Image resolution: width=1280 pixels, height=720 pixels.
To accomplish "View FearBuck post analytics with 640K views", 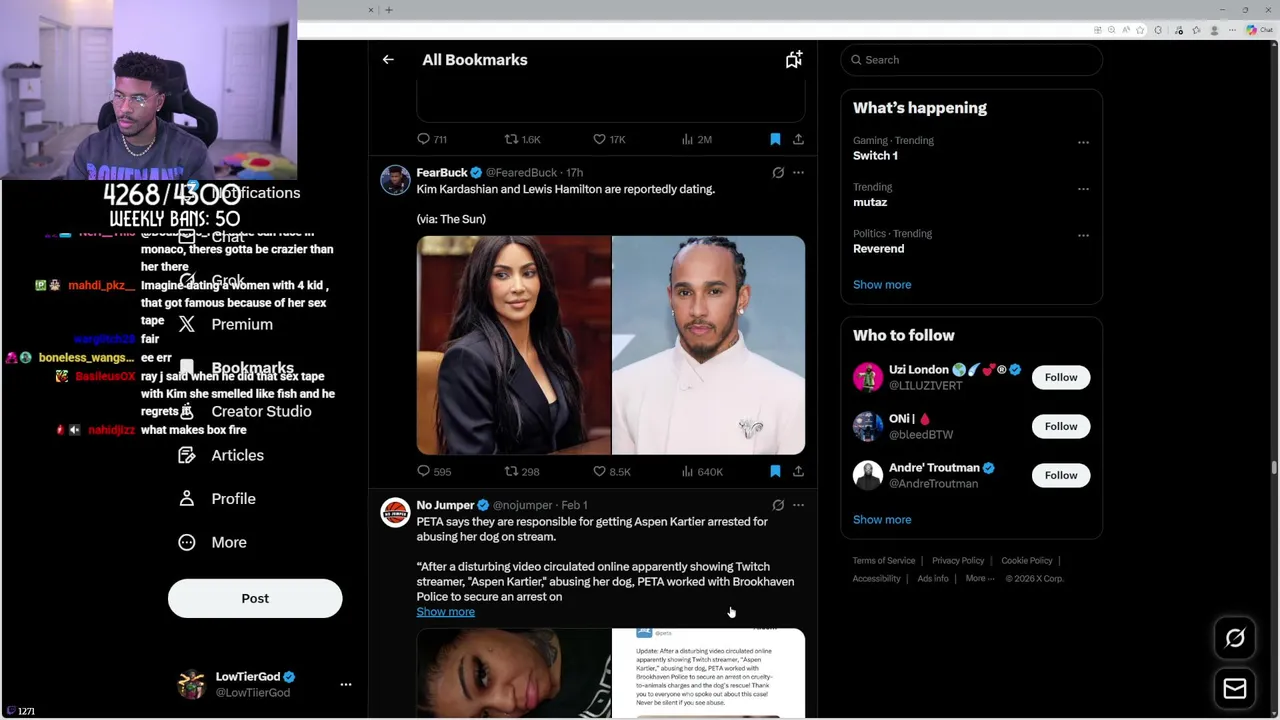I will pyautogui.click(x=702, y=471).
